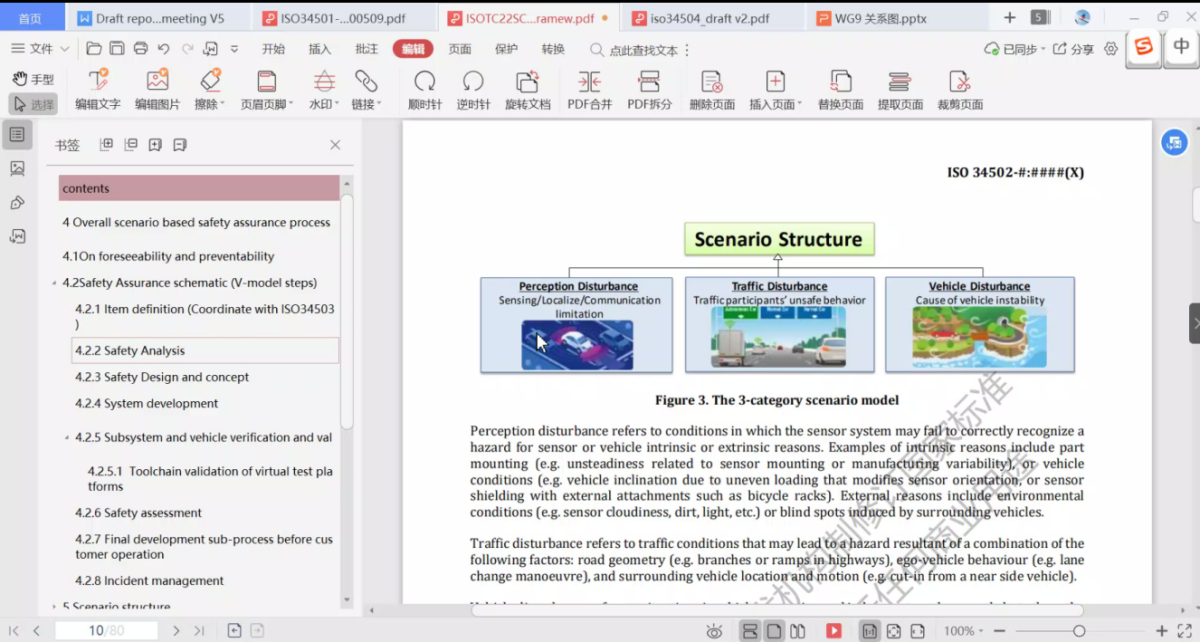This screenshot has width=1200, height=642.
Task: Open the thumbnails panel in left sidebar
Action: click(x=17, y=168)
